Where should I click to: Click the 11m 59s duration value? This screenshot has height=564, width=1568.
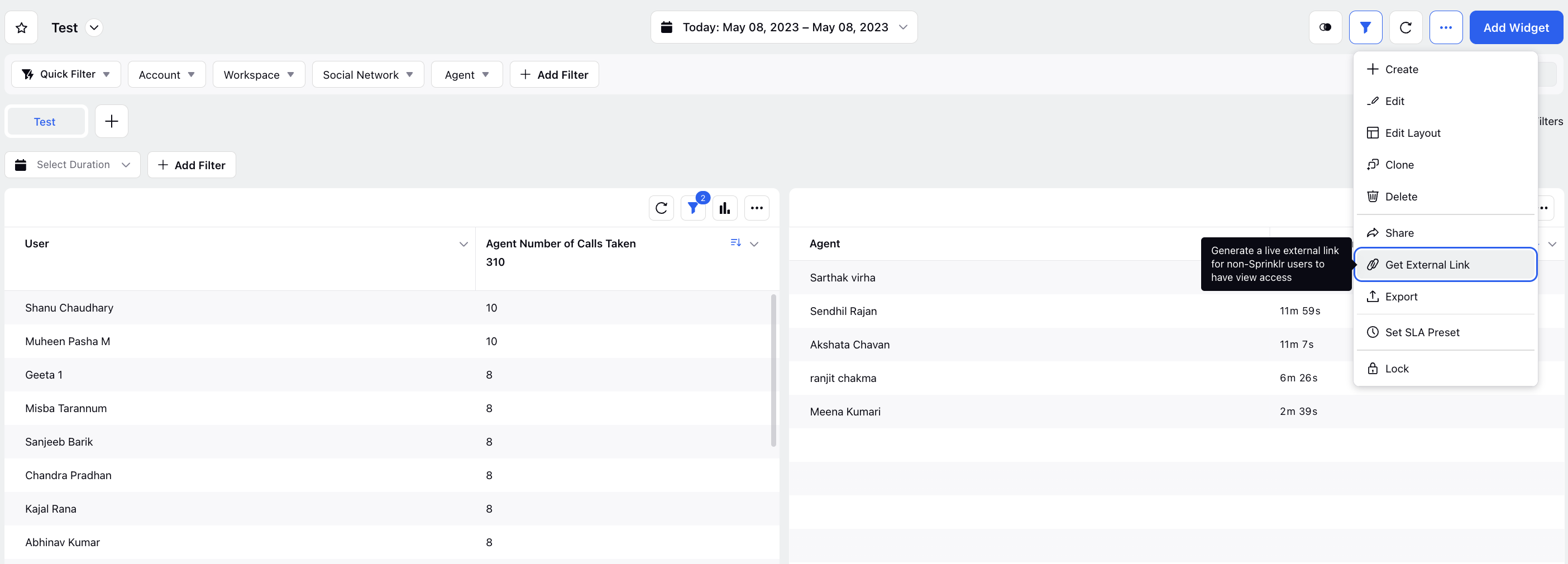click(1299, 311)
